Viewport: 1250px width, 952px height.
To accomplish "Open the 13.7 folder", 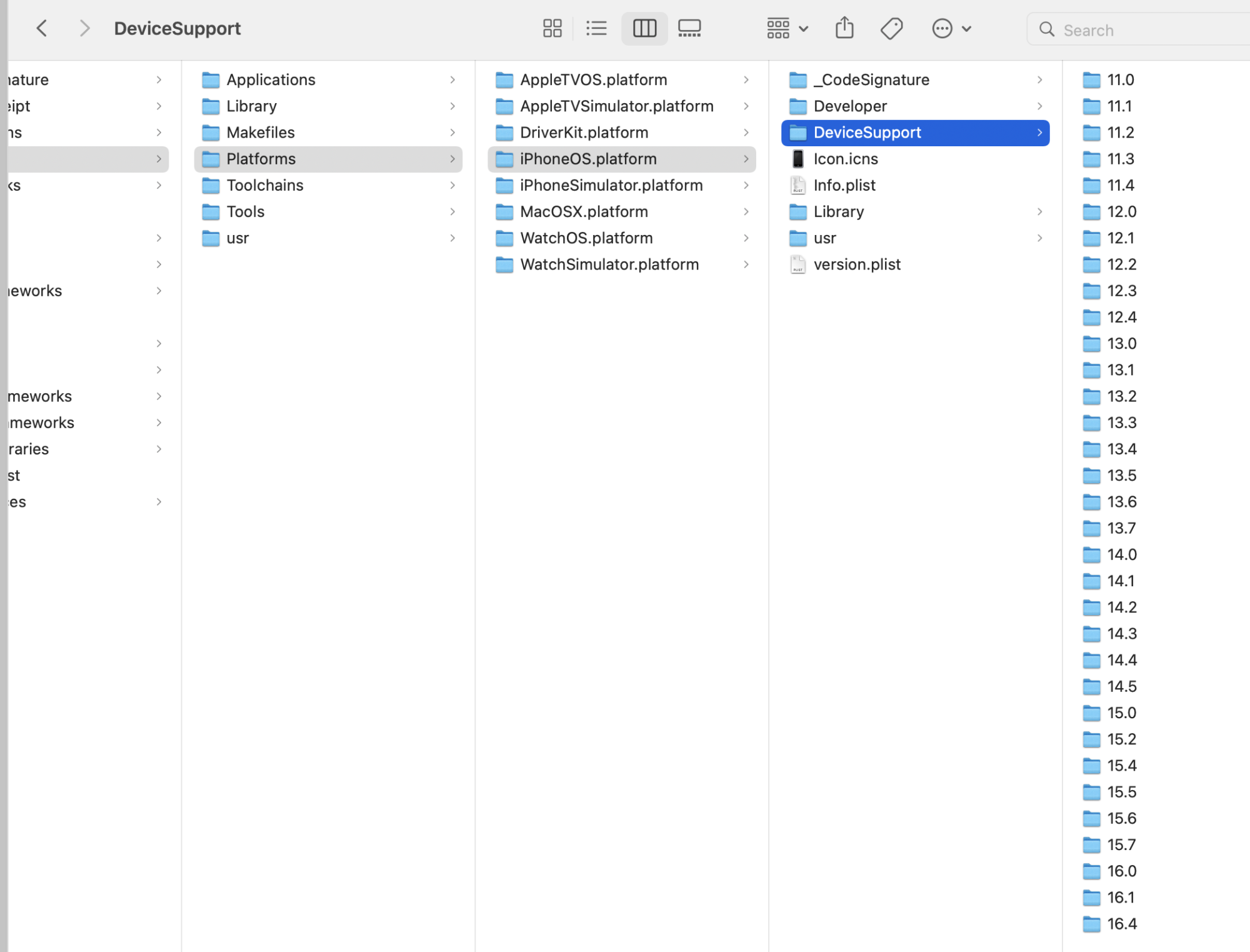I will [1121, 528].
